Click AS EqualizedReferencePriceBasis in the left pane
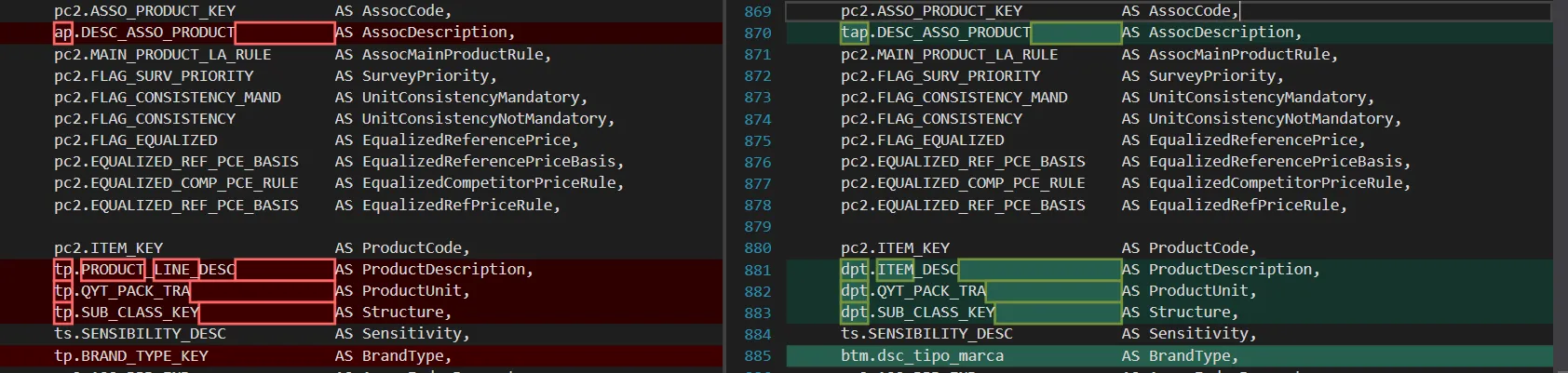Image resolution: width=1568 pixels, height=373 pixels. pyautogui.click(x=479, y=162)
